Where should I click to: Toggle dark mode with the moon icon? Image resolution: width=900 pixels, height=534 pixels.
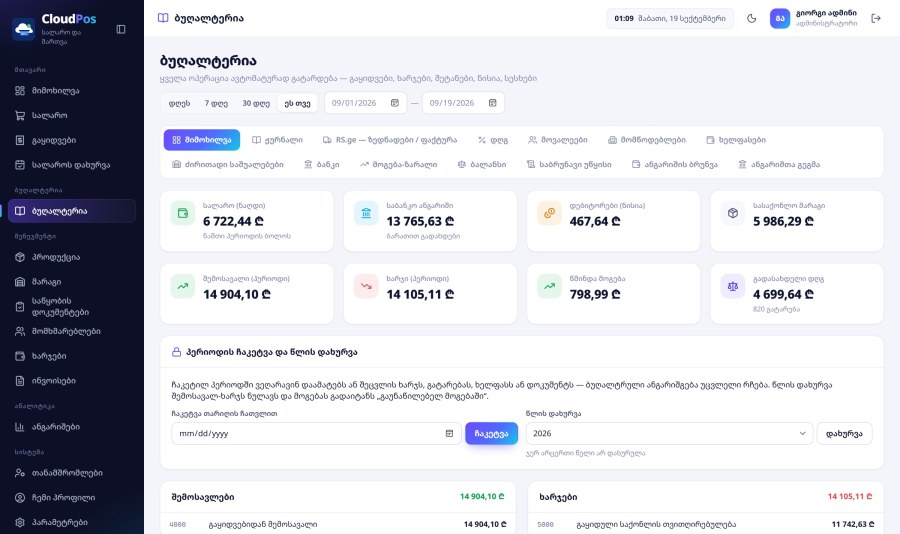click(x=751, y=18)
